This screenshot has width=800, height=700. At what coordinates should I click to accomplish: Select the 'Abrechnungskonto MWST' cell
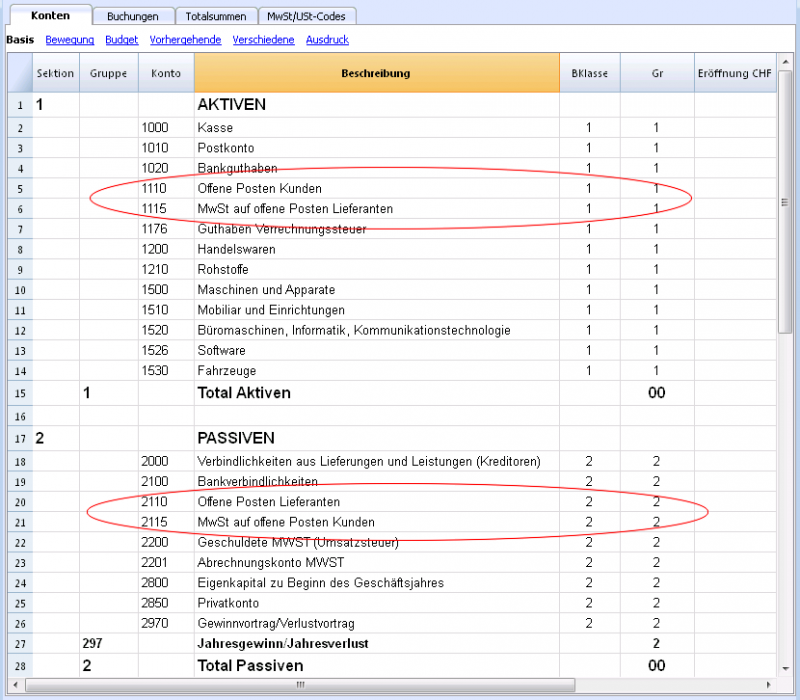(x=377, y=562)
